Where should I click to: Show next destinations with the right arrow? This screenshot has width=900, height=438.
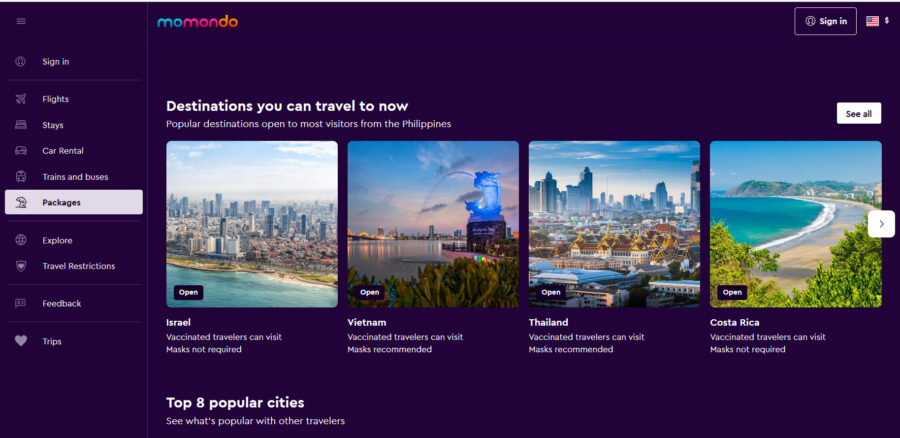(x=881, y=224)
